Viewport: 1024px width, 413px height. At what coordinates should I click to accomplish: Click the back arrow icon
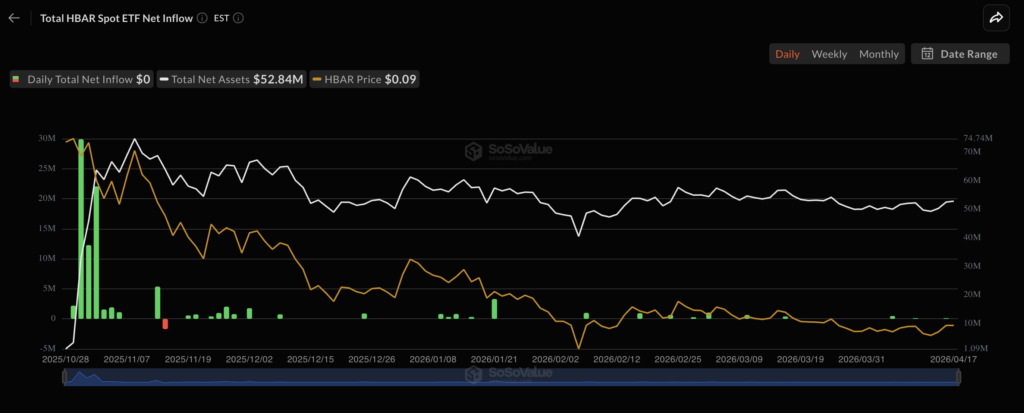pos(14,18)
